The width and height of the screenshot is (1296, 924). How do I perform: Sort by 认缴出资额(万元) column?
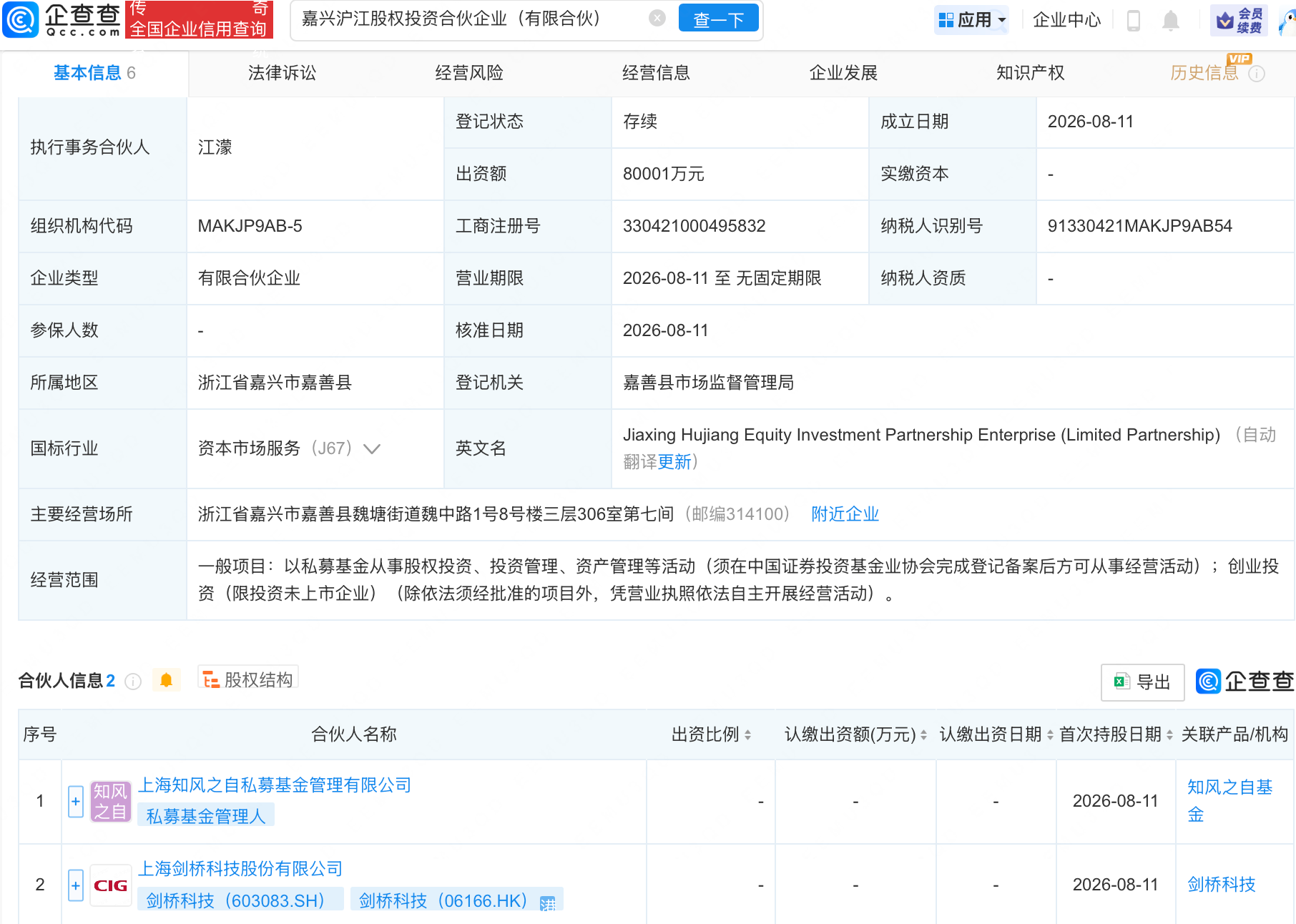point(923,735)
